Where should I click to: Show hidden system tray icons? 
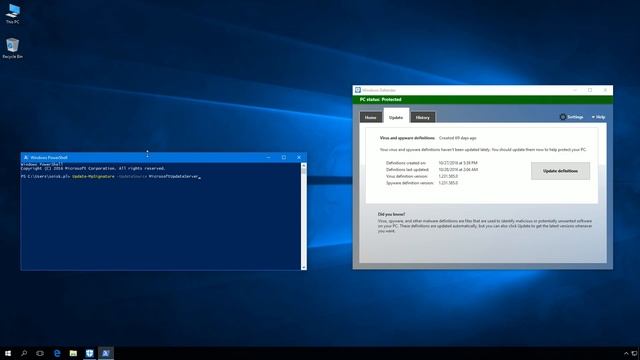pos(626,353)
